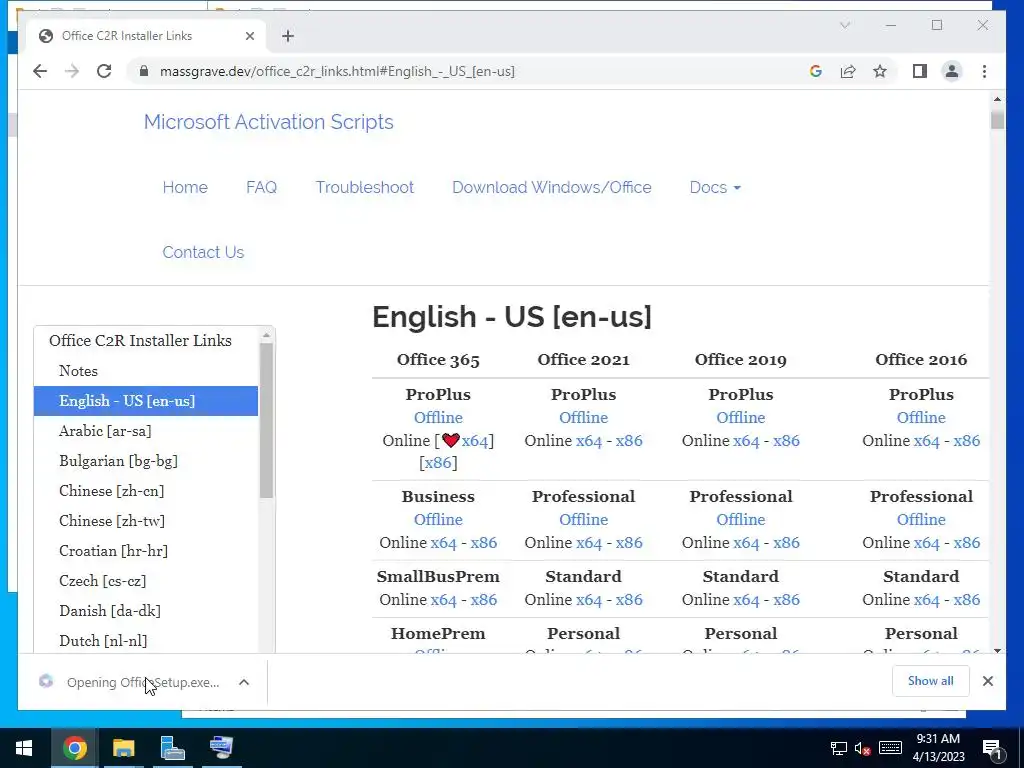1024x768 pixels.
Task: Close the downloads bar
Action: click(987, 681)
